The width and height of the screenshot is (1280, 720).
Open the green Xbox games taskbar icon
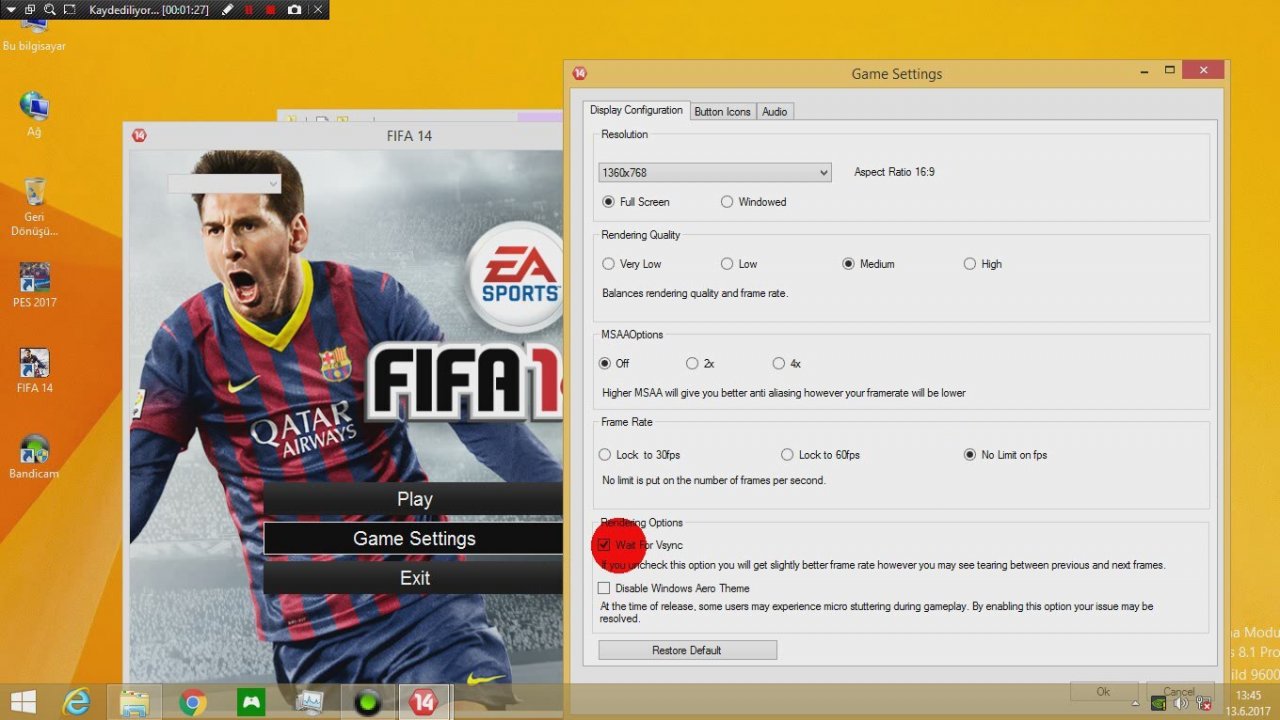[x=251, y=702]
